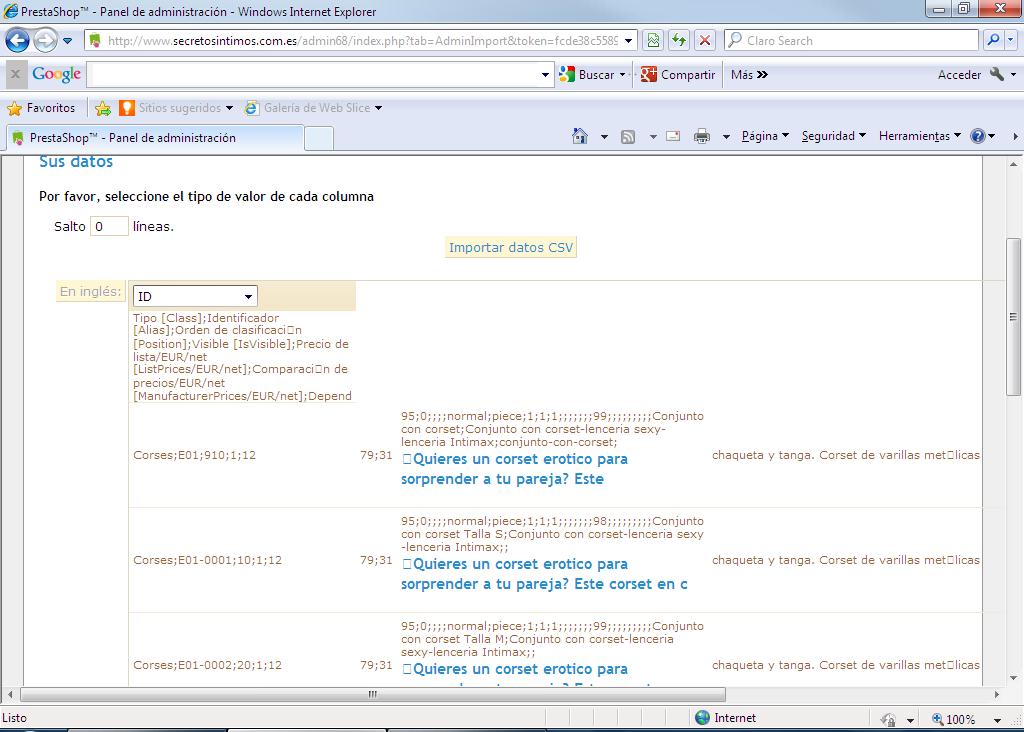The width and height of the screenshot is (1024, 732).
Task: Click the browser Back arrow button
Action: (18, 40)
